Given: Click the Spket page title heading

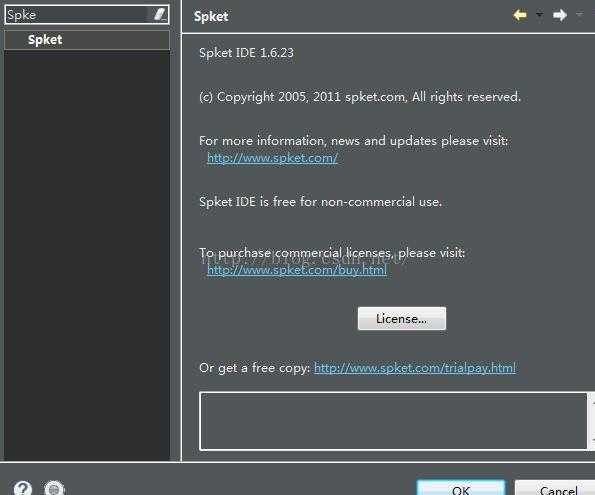Looking at the screenshot, I should (x=211, y=16).
